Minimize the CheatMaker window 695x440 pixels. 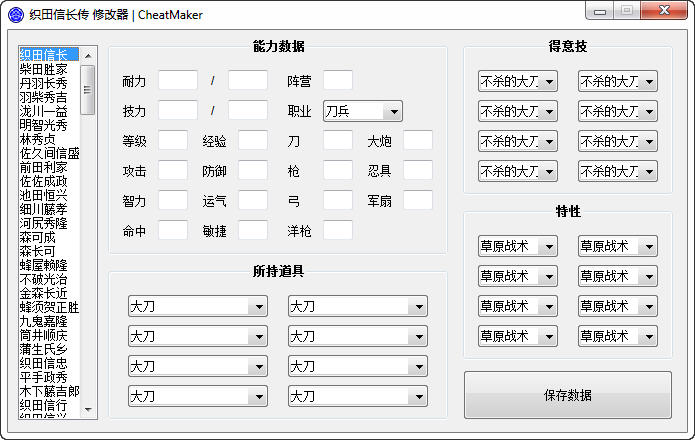(600, 11)
